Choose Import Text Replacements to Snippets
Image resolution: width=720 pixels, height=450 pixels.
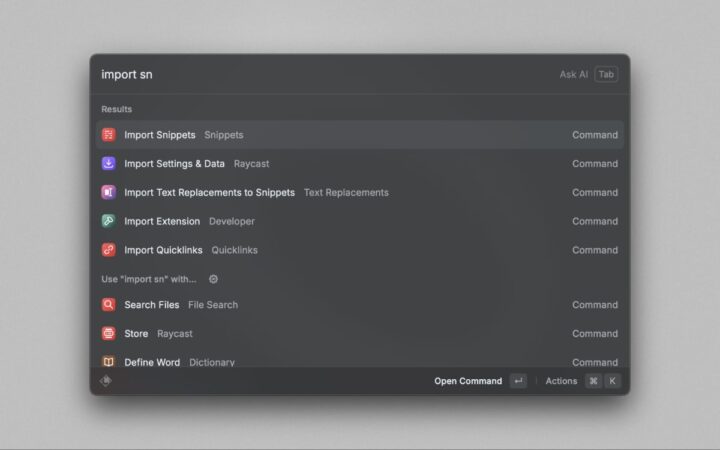pos(360,193)
